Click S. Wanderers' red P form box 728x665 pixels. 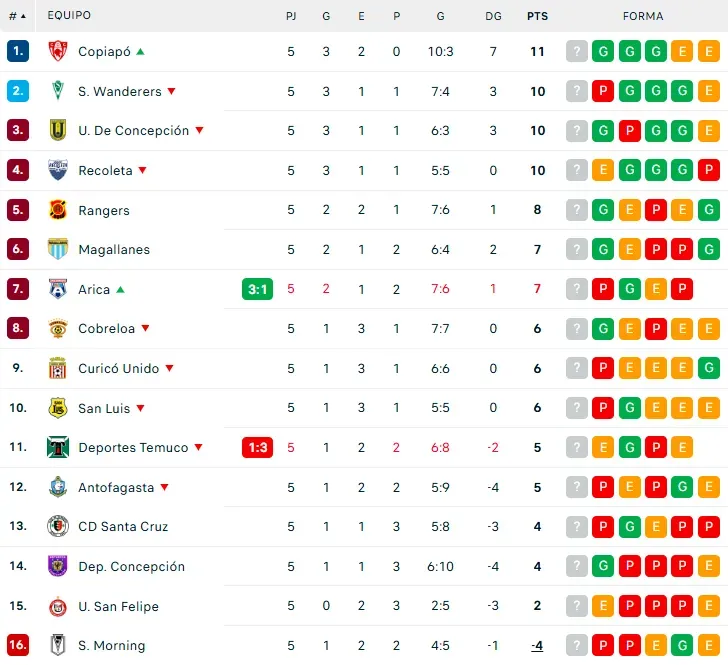603,91
